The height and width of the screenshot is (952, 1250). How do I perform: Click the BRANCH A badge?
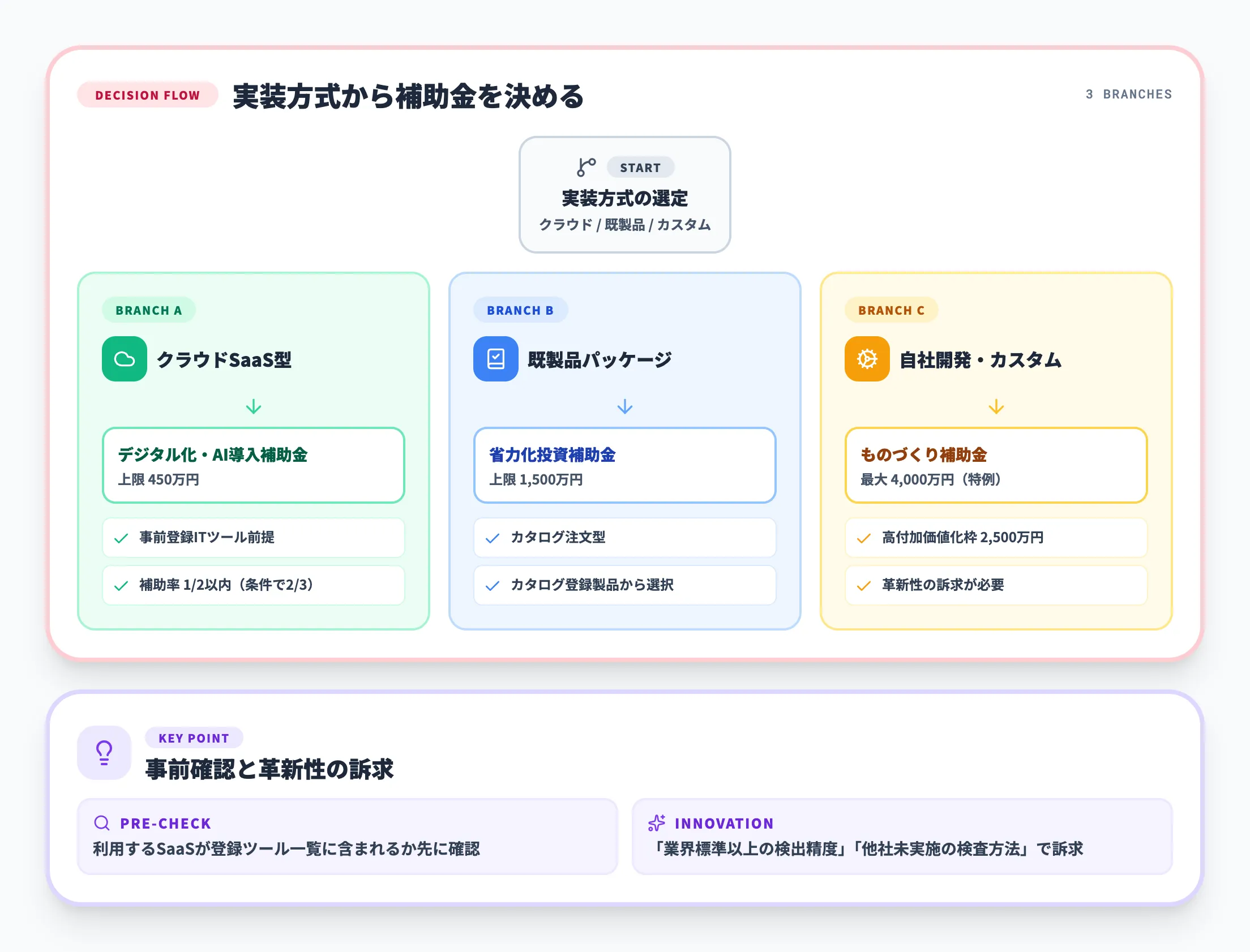149,310
